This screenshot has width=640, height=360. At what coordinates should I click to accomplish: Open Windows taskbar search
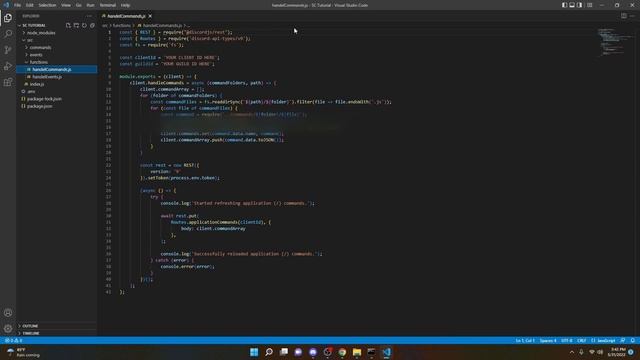click(269, 352)
